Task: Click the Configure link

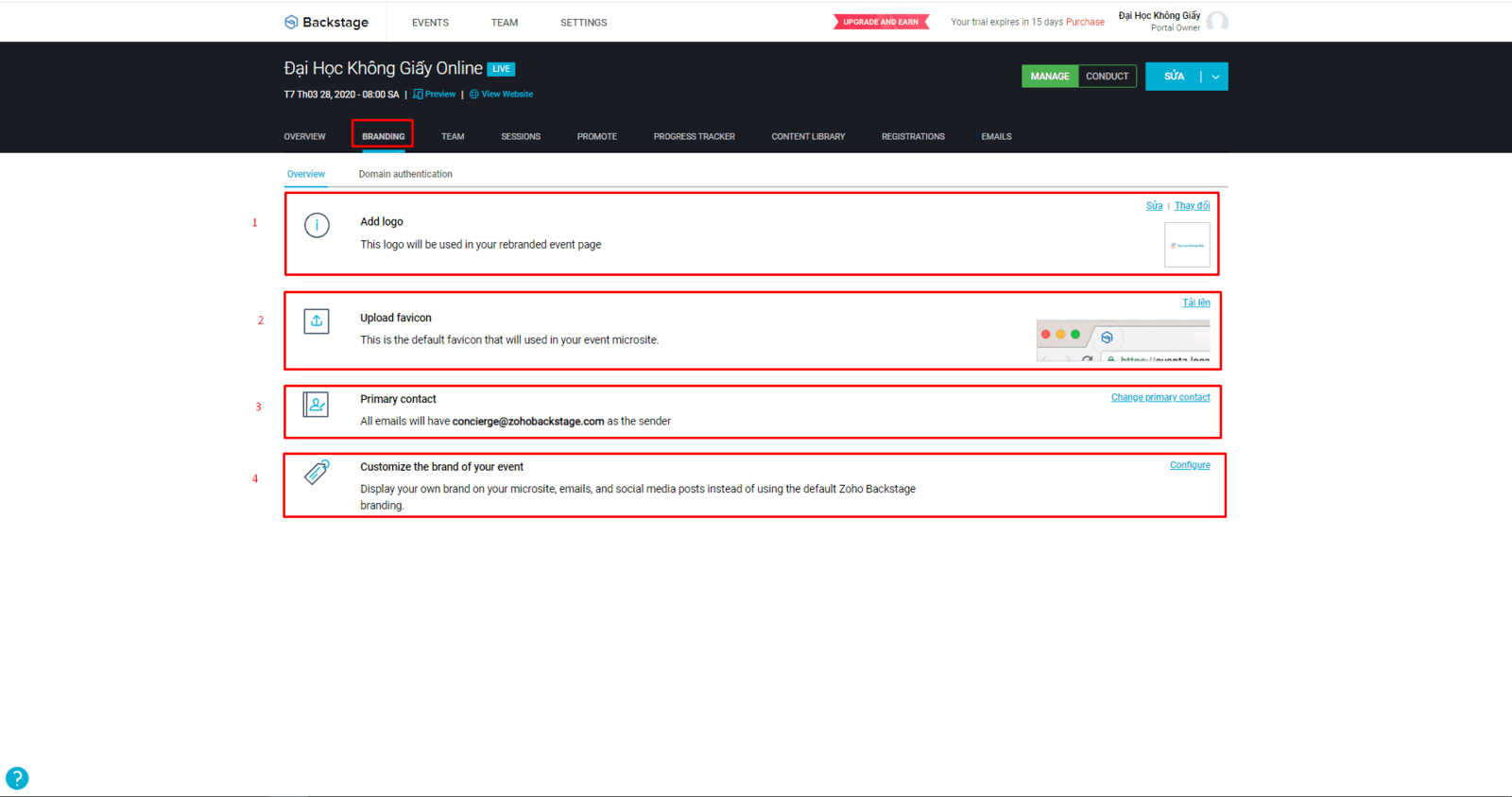Action: [1190, 465]
